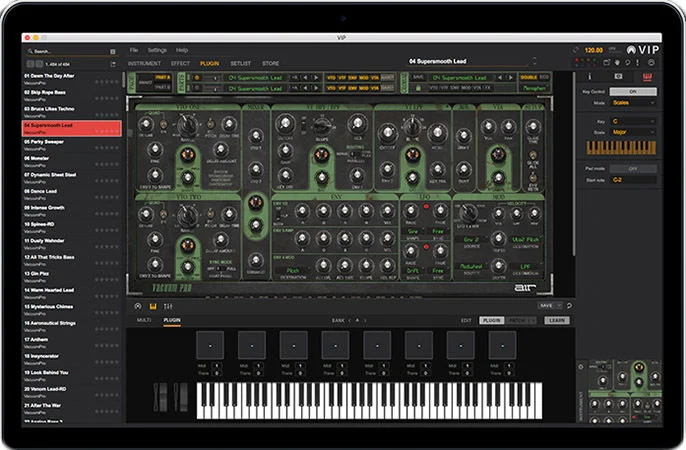Open the Scale Major dropdown

[x=633, y=132]
